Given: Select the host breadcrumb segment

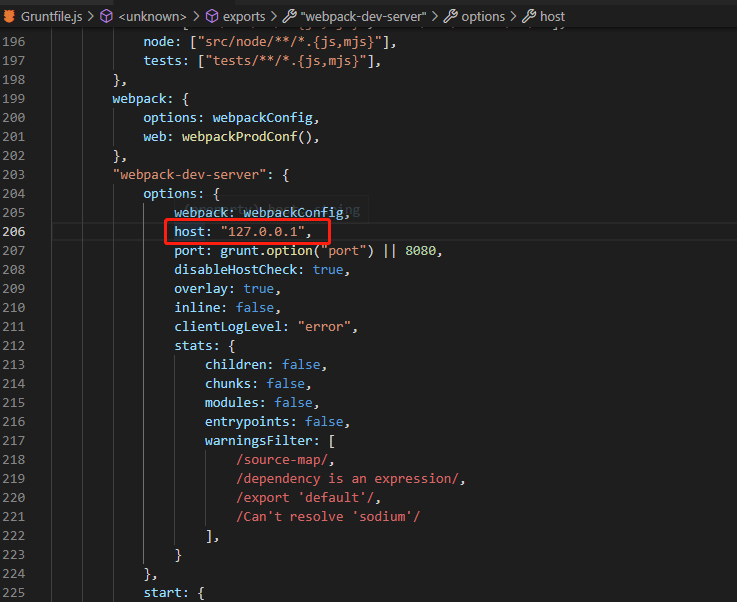Looking at the screenshot, I should coord(552,16).
